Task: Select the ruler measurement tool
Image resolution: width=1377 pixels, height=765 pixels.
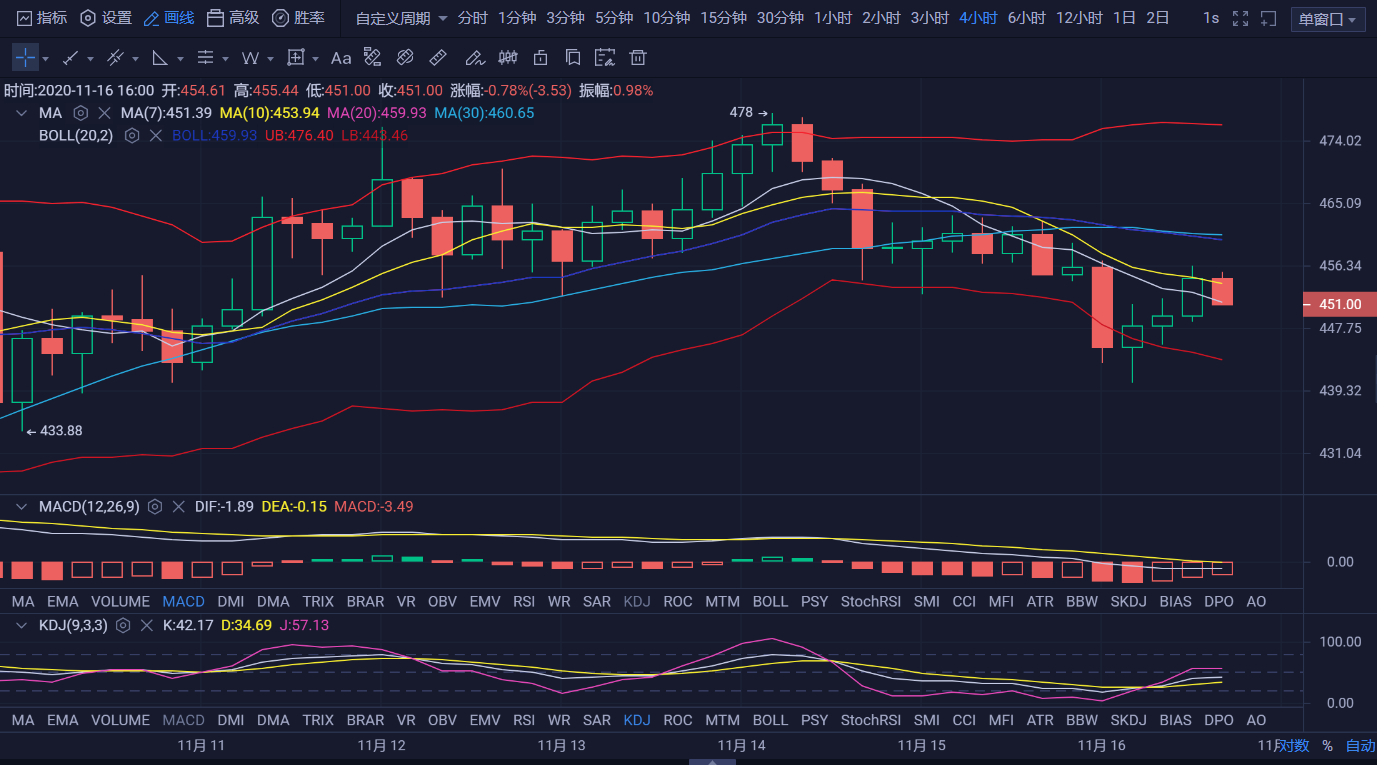Action: coord(437,57)
